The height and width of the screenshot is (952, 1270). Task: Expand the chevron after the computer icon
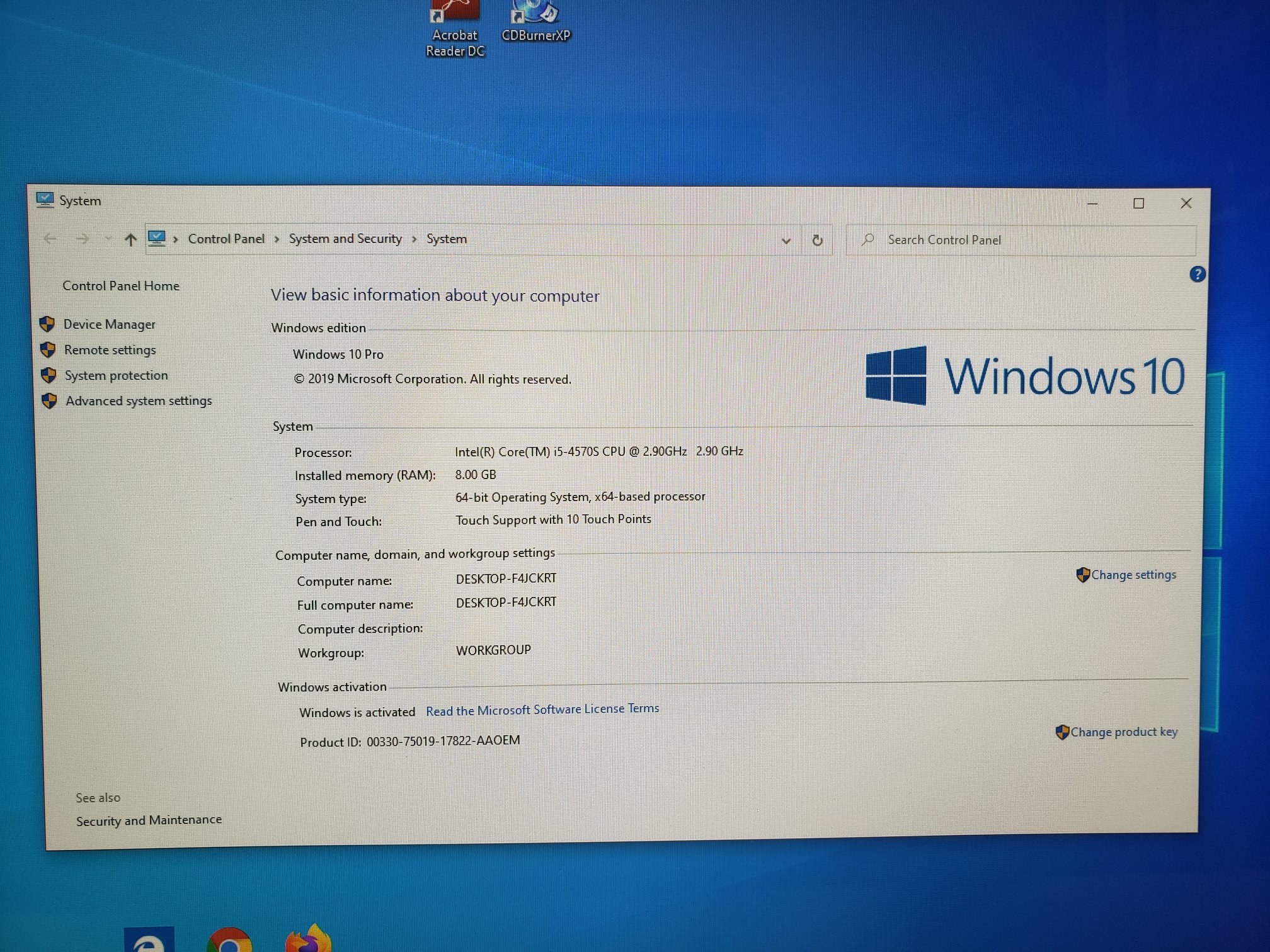pos(176,239)
